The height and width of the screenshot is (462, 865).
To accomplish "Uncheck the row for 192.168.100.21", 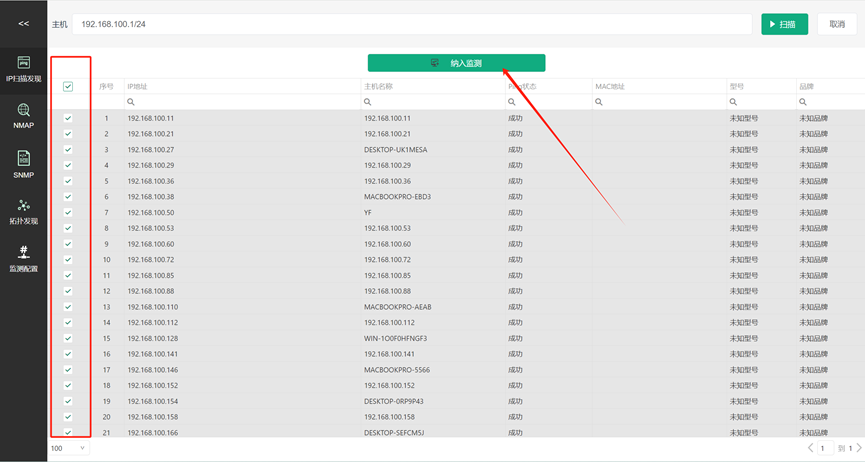I will coord(68,134).
